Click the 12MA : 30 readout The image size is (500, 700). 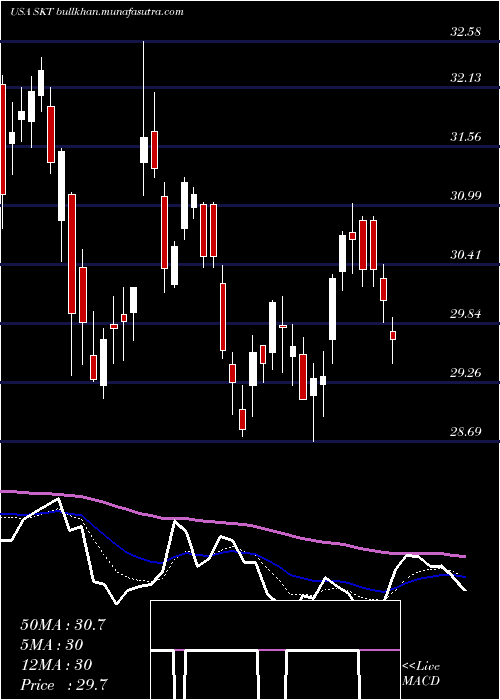(x=56, y=665)
